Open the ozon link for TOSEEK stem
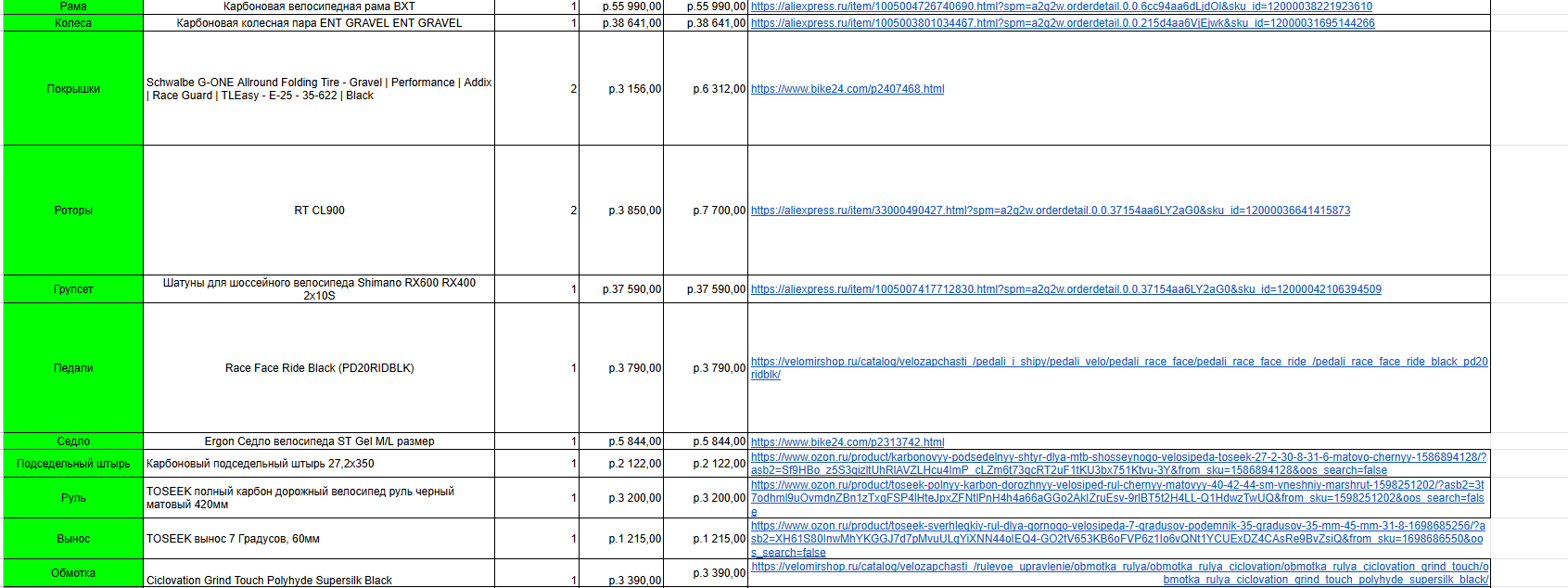Viewport: 1568px width, 588px height. (1117, 539)
